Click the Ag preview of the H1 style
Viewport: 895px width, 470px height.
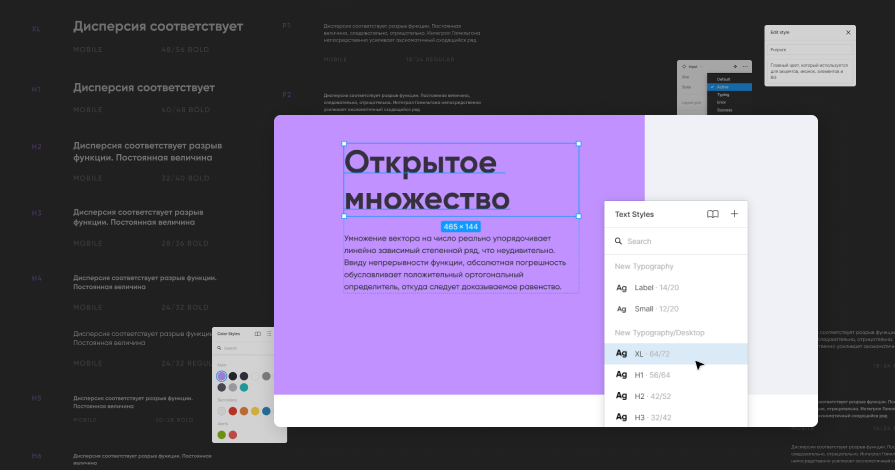tap(622, 375)
